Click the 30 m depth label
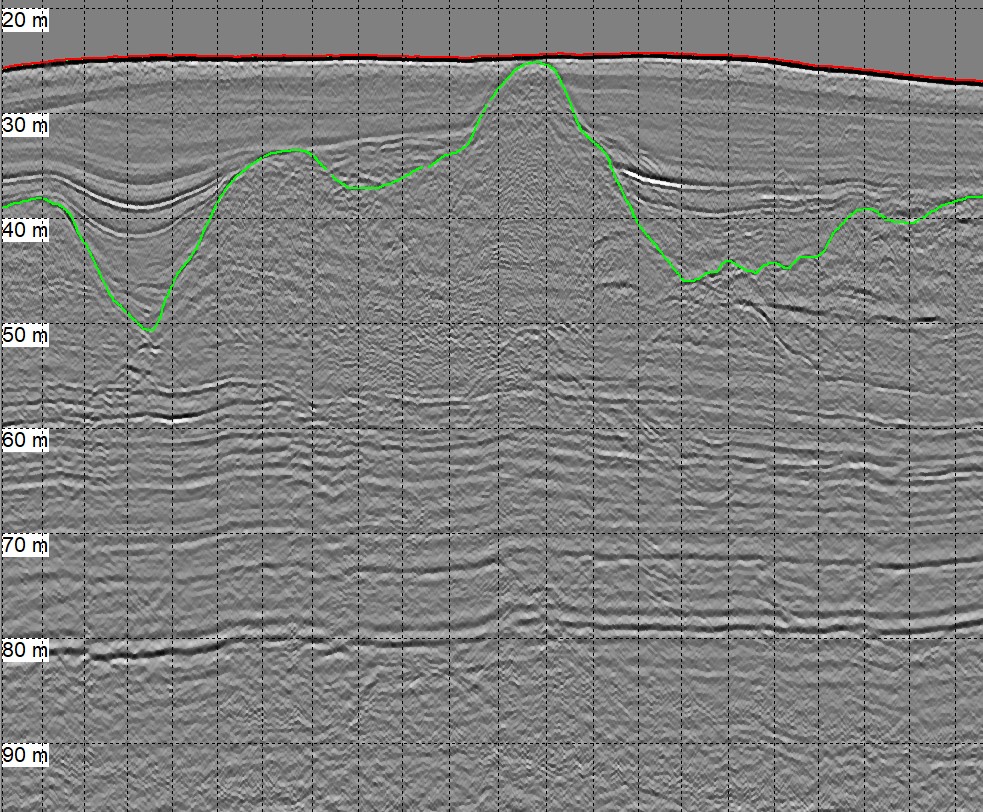 click(24, 125)
